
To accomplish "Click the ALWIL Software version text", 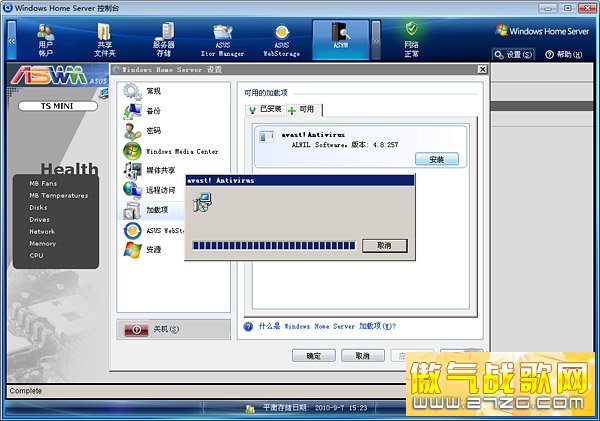I will (345, 145).
